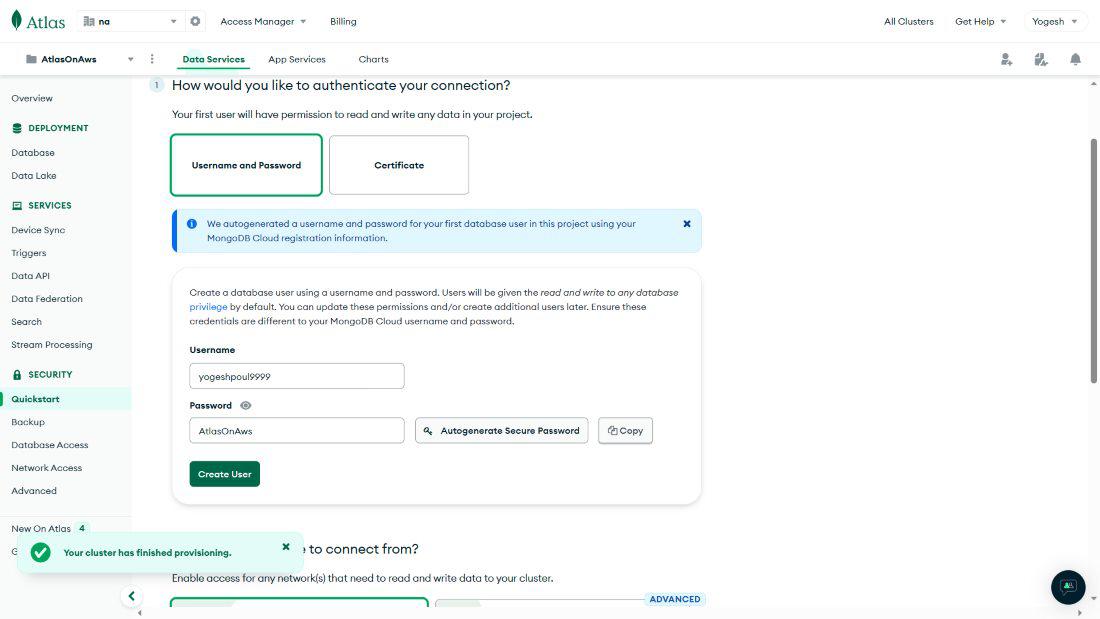Select Username and Password authentication
Image resolution: width=1100 pixels, height=619 pixels.
coord(246,165)
